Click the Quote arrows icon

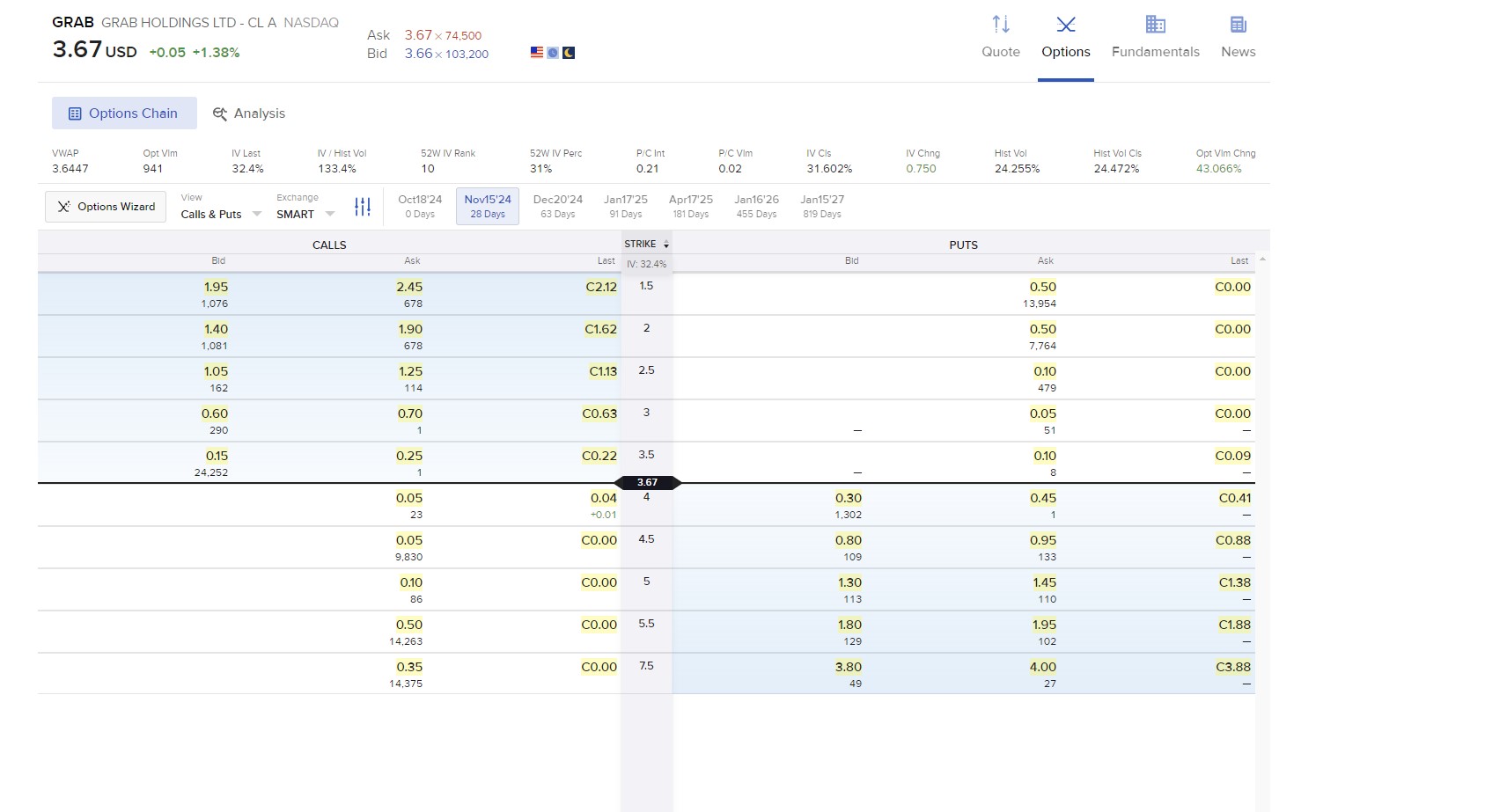1001,24
